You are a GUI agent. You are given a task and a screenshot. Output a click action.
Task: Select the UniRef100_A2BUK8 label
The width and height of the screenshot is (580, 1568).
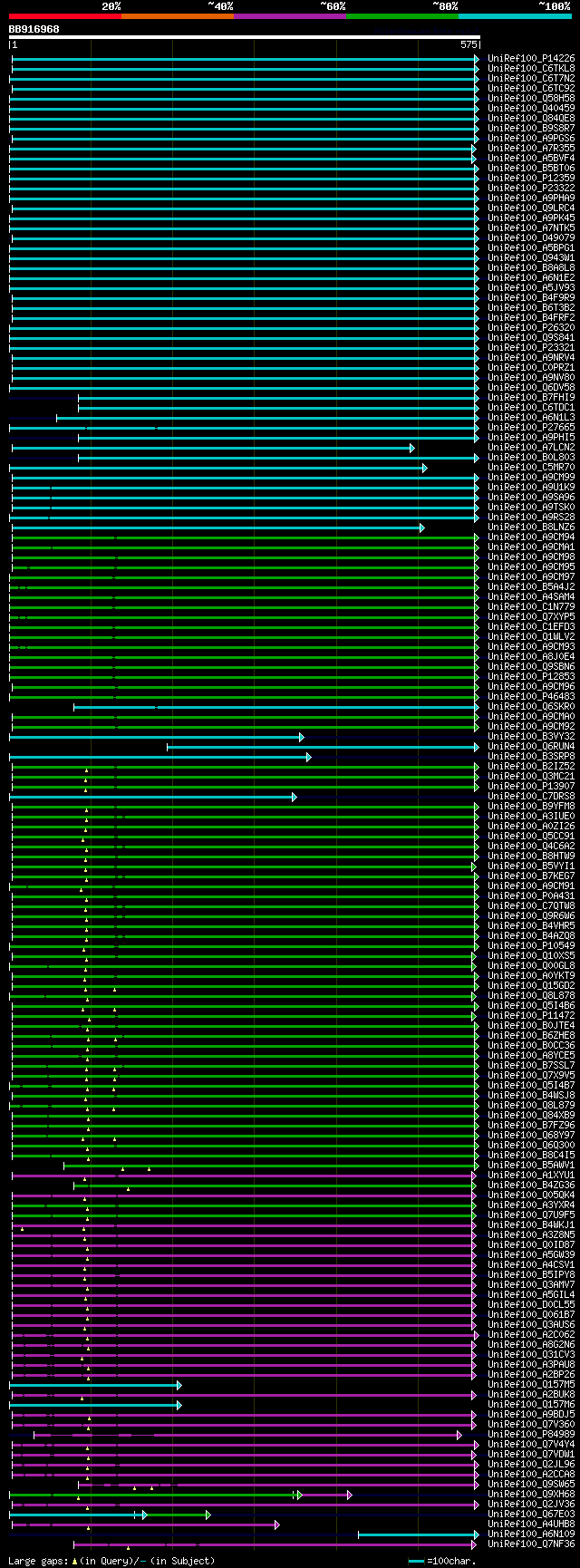click(531, 1395)
